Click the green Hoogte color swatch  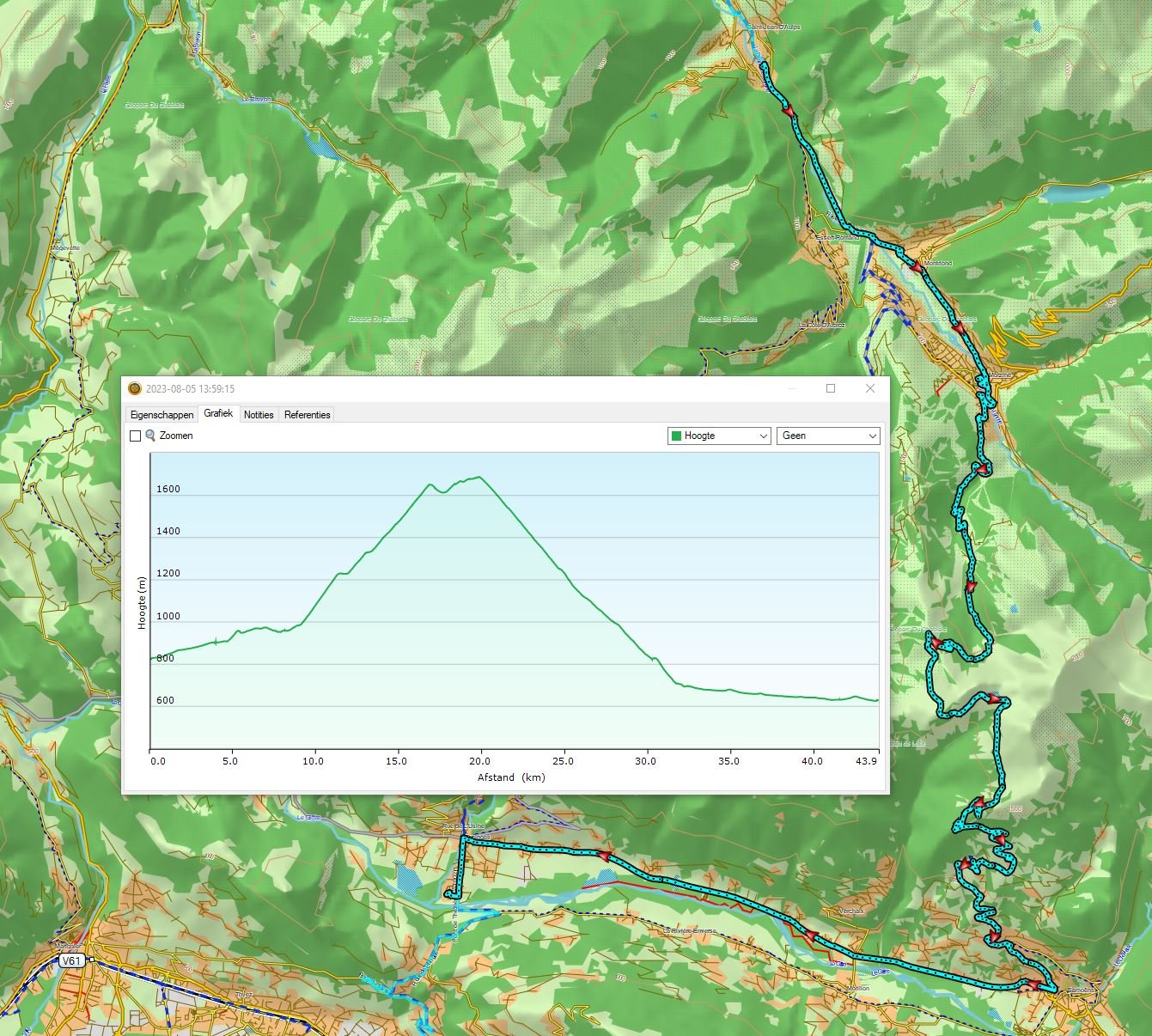(676, 436)
